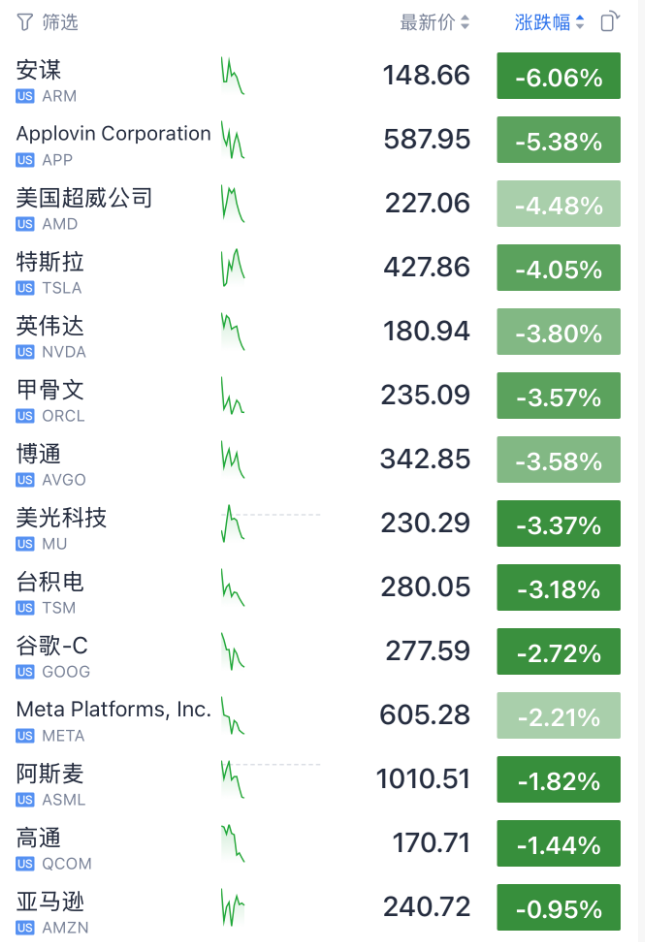Open the 特斯拉 mini trend chart
Screen dimensions: 645x942
(x=233, y=268)
